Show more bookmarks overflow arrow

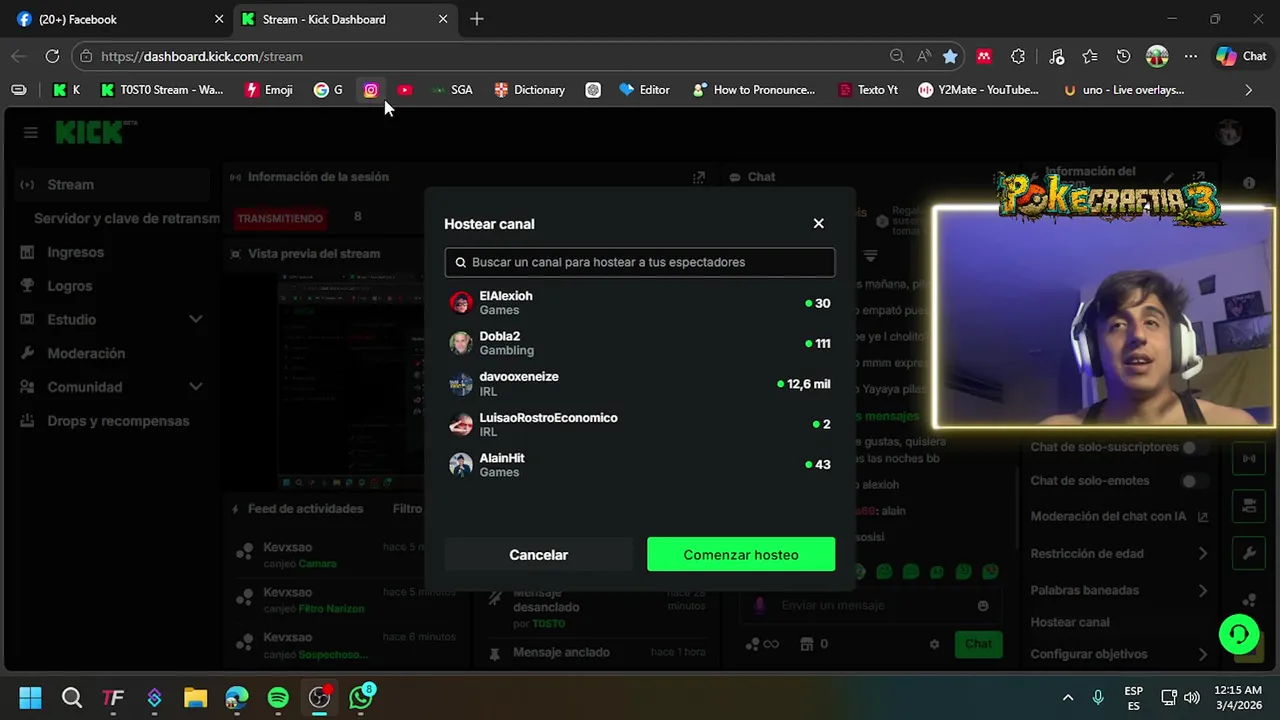point(1248,90)
